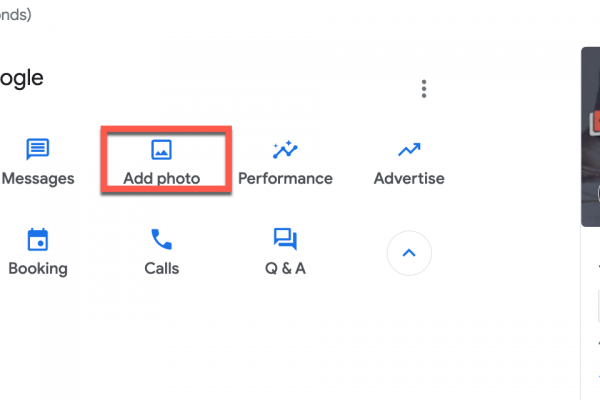Click the Performance text label
Viewport: 600px width, 400px height.
click(285, 179)
